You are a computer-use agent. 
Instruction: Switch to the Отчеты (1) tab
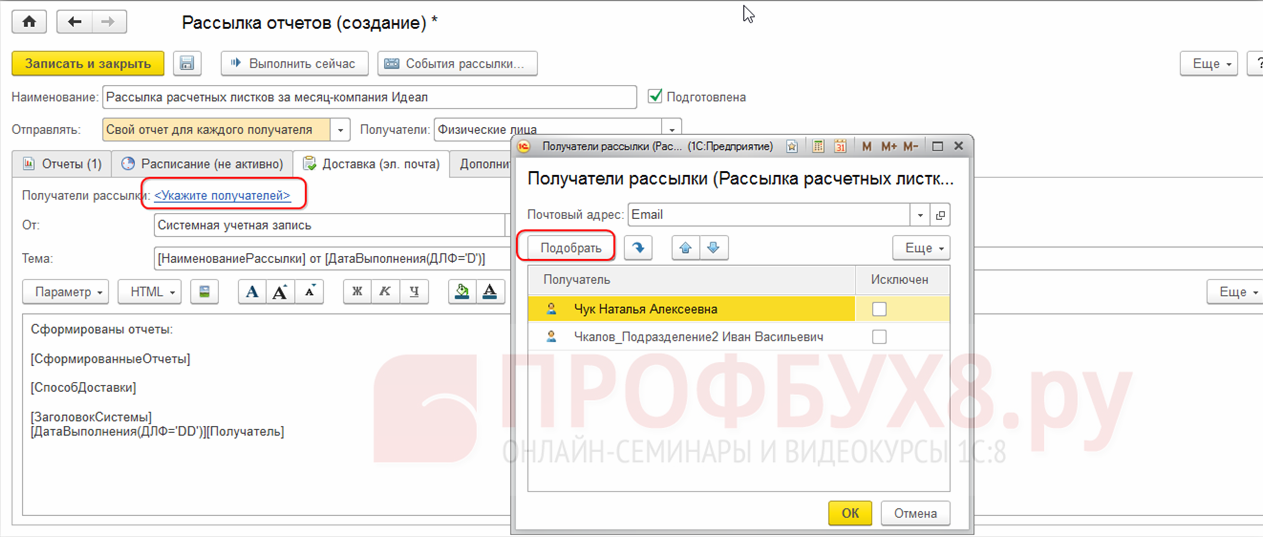click(x=61, y=163)
